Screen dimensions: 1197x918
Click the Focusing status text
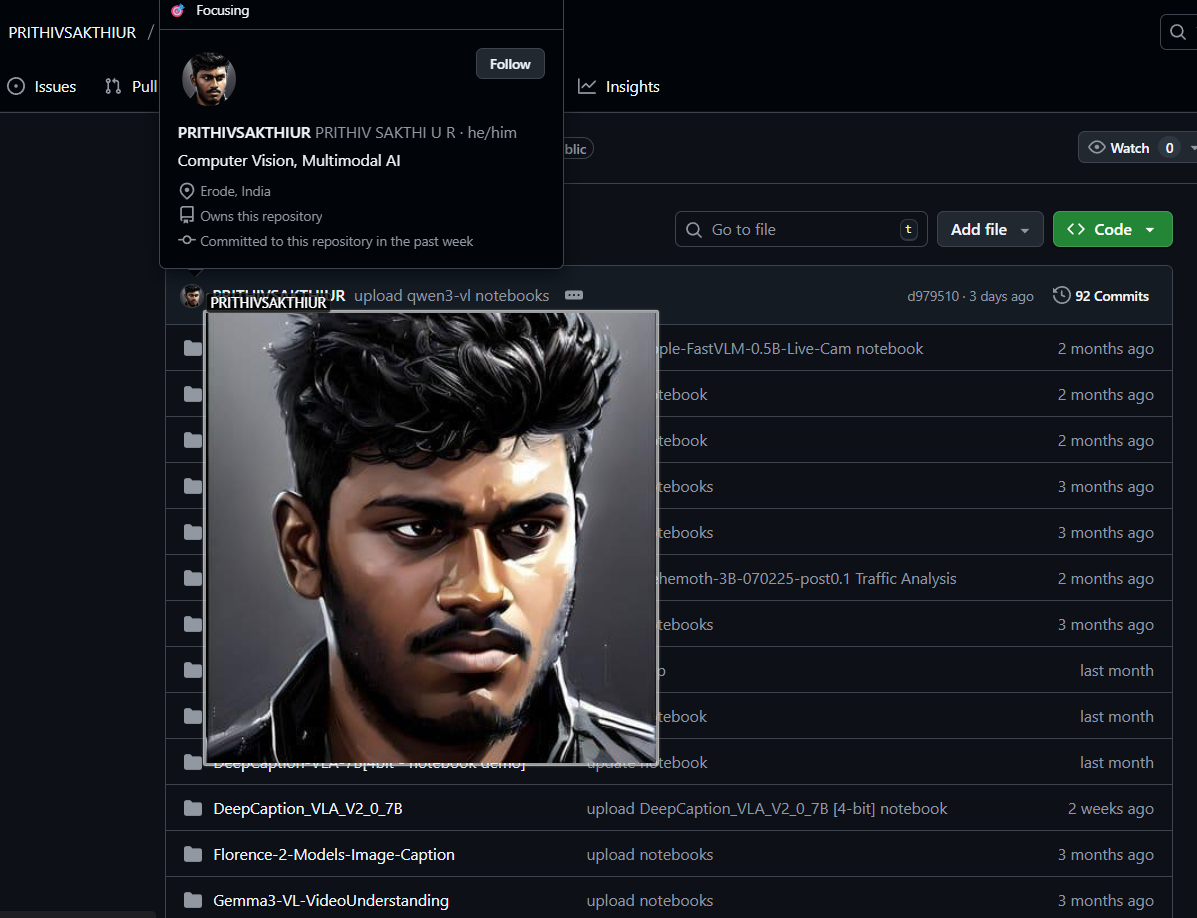tap(222, 11)
